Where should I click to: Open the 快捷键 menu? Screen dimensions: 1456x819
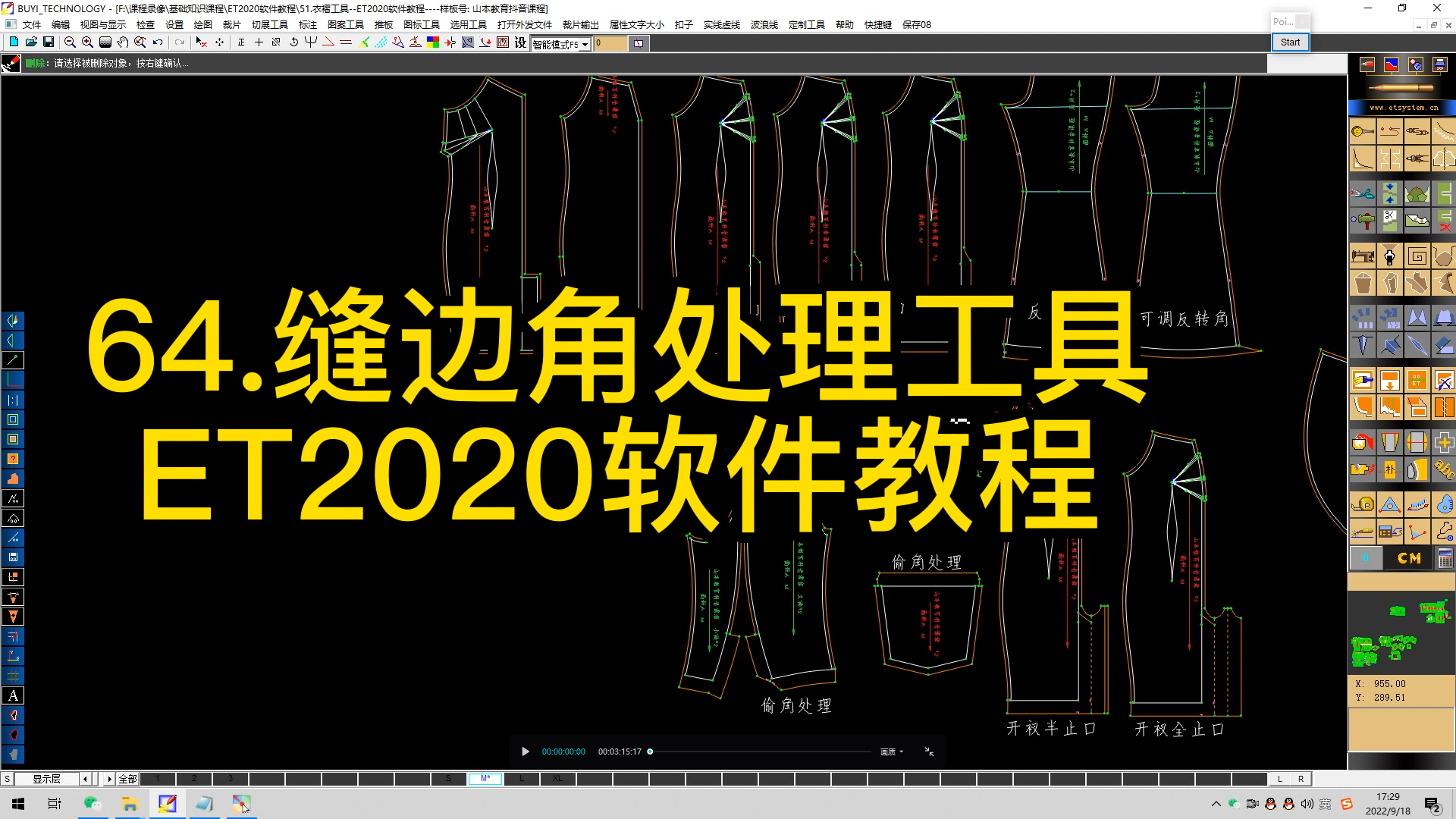[x=878, y=24]
